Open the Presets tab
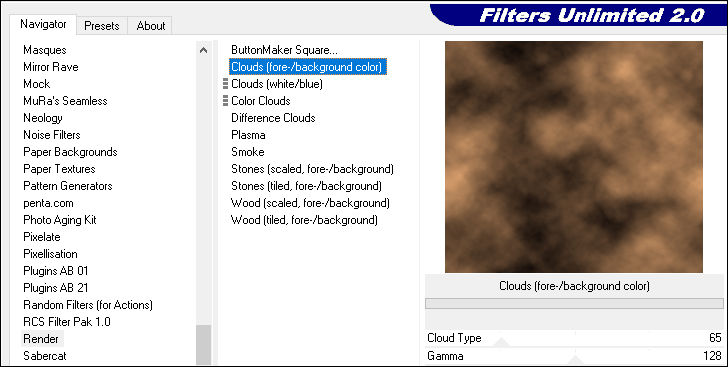 tap(102, 26)
